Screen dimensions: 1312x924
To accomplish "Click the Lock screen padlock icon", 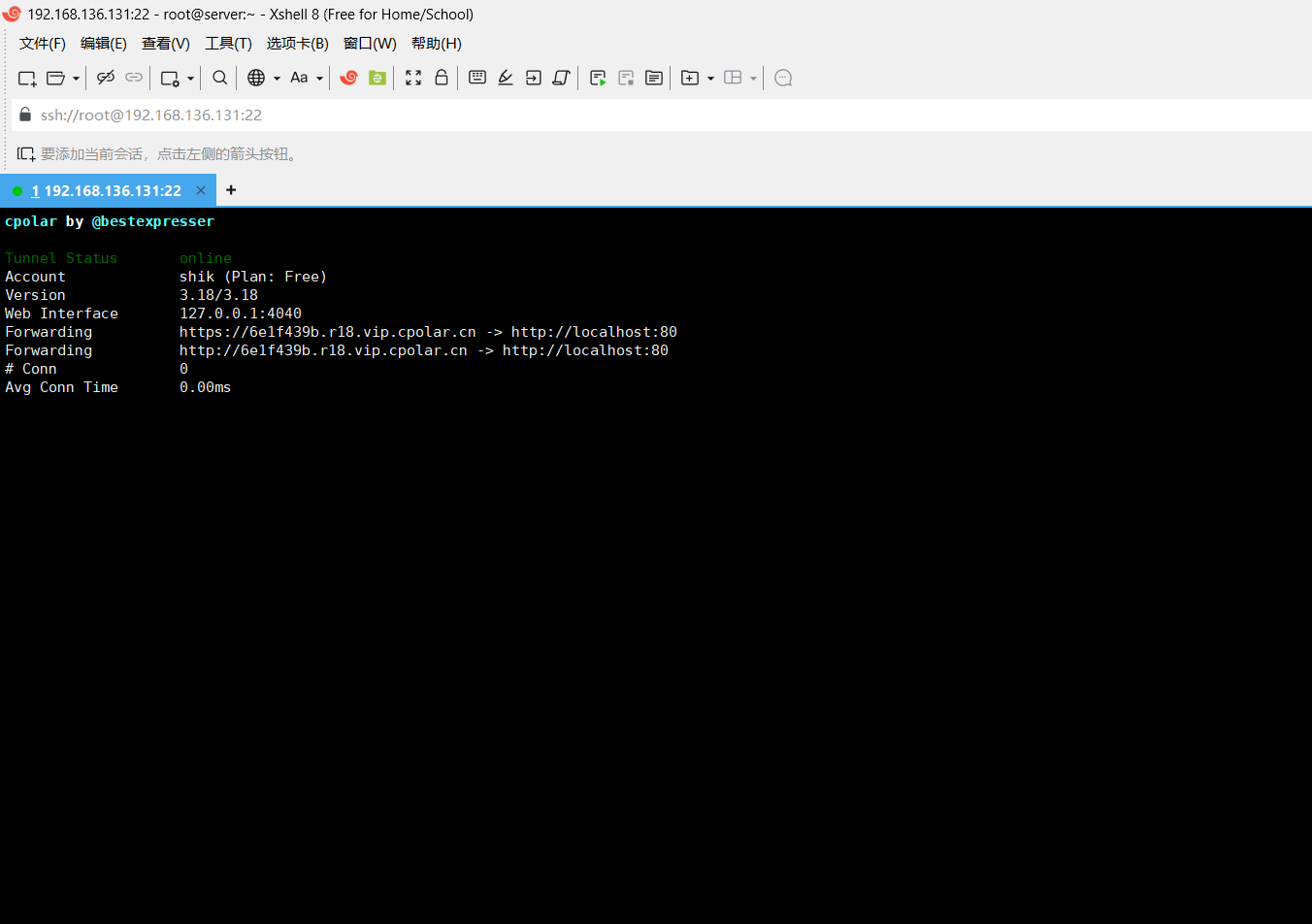I will tap(442, 78).
